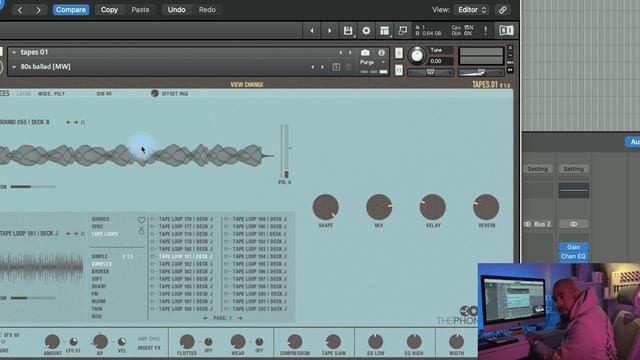Choose the BROKEN filter tag

pyautogui.click(x=100, y=271)
